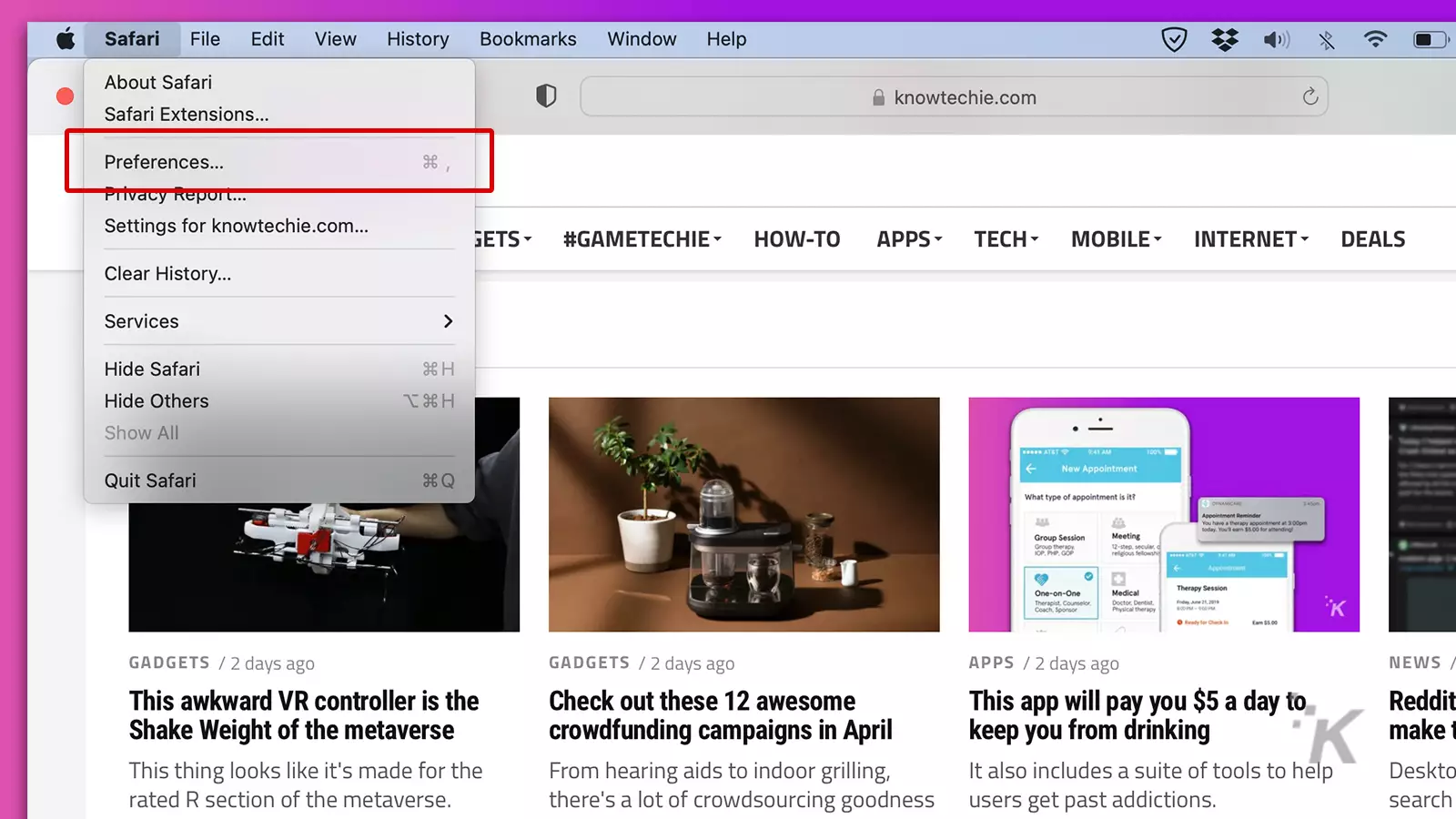Open the Help menu
Viewport: 1456px width, 819px height.
pyautogui.click(x=726, y=39)
